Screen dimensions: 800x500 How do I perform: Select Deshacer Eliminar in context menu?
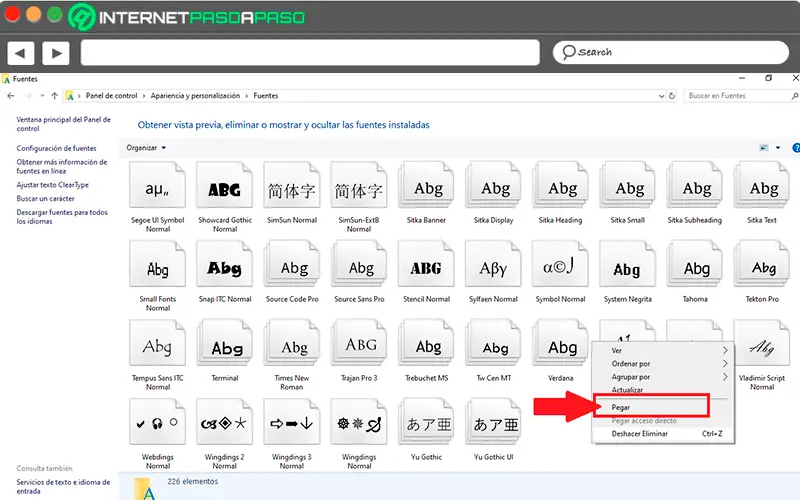pos(640,434)
